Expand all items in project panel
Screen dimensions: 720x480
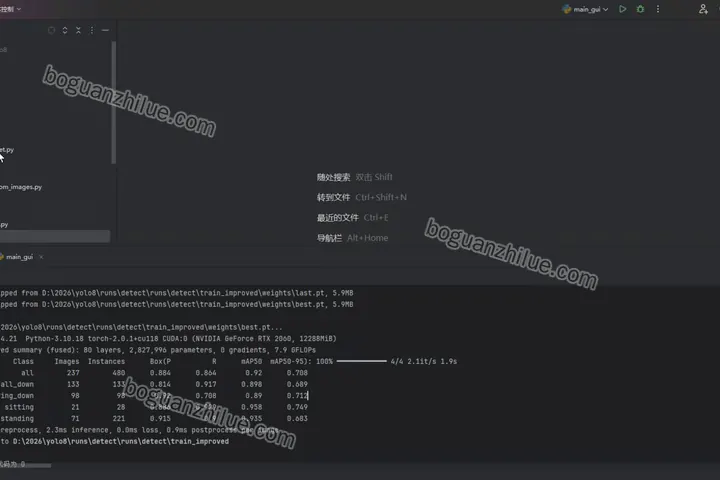pyautogui.click(x=65, y=30)
